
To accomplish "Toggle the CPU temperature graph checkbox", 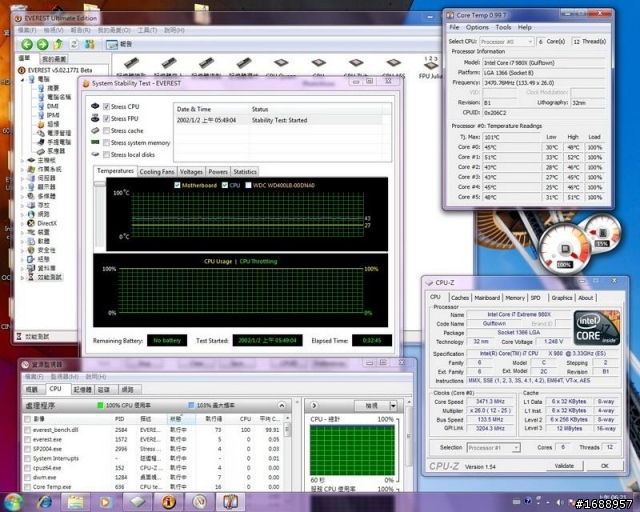I will pos(225,185).
